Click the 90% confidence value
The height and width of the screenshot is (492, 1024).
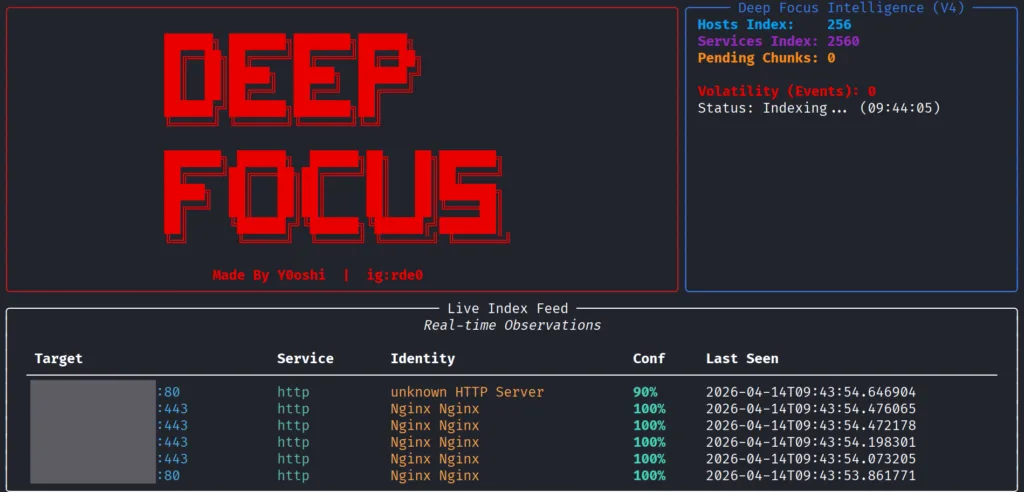(x=645, y=392)
